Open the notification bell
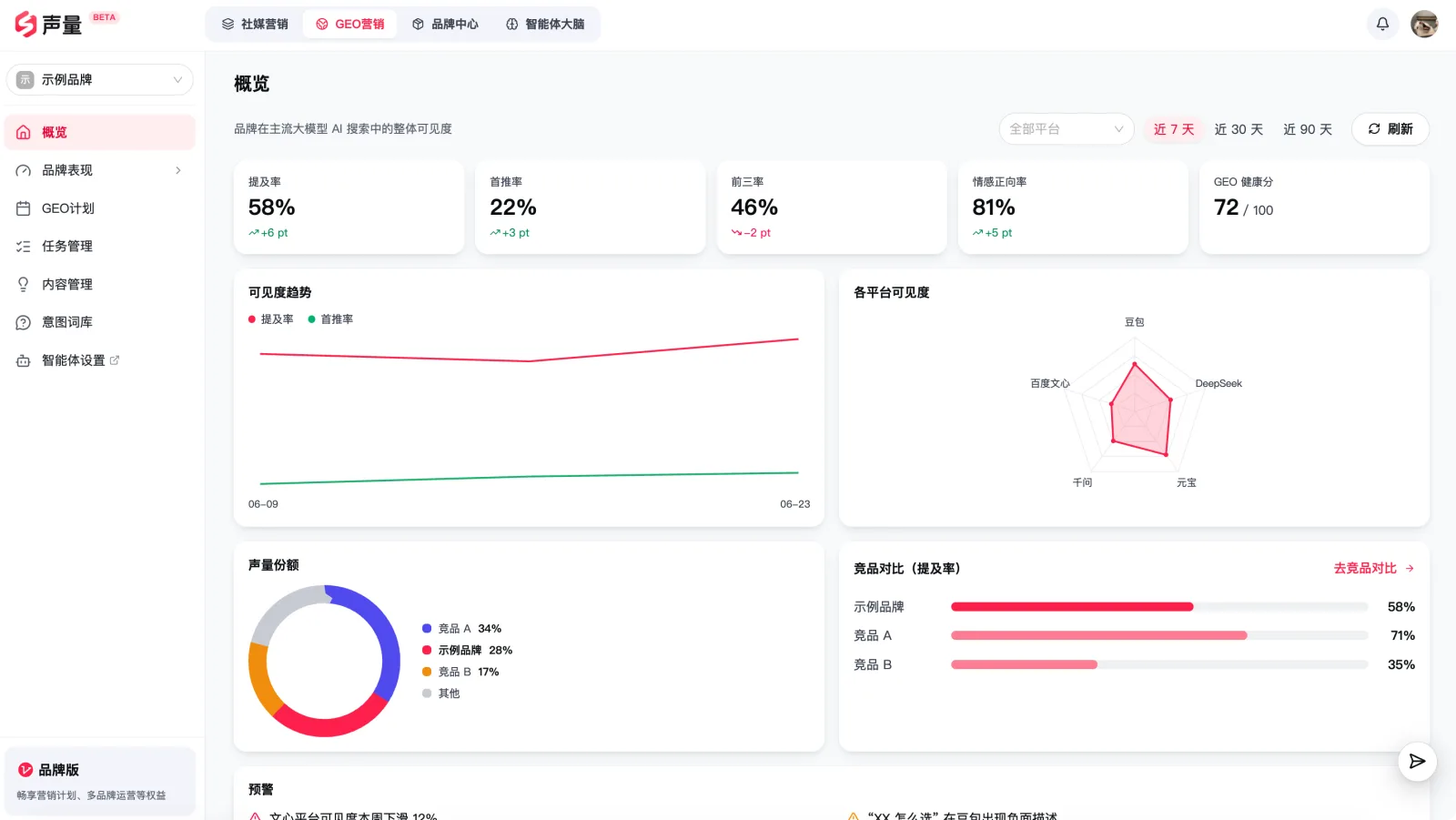The image size is (1456, 820). (x=1382, y=24)
